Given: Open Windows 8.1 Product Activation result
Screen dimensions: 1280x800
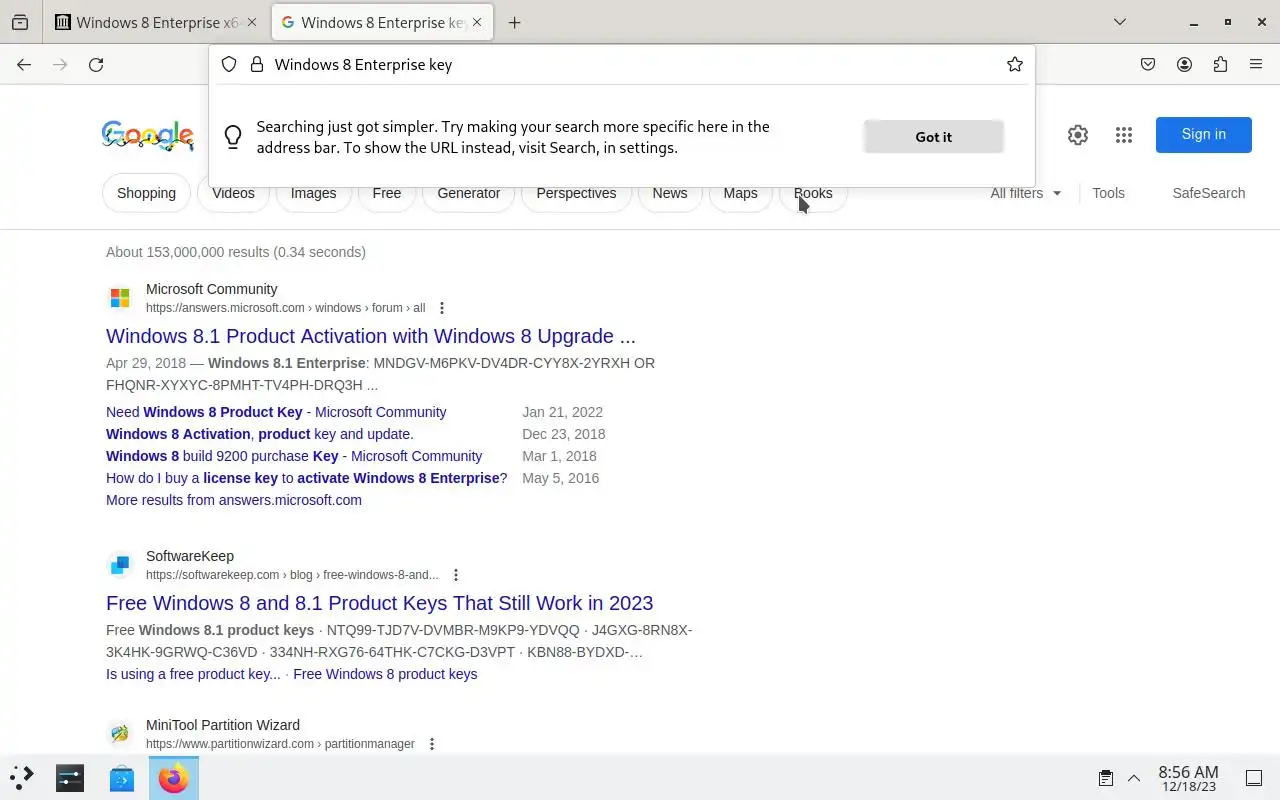Looking at the screenshot, I should (x=371, y=336).
